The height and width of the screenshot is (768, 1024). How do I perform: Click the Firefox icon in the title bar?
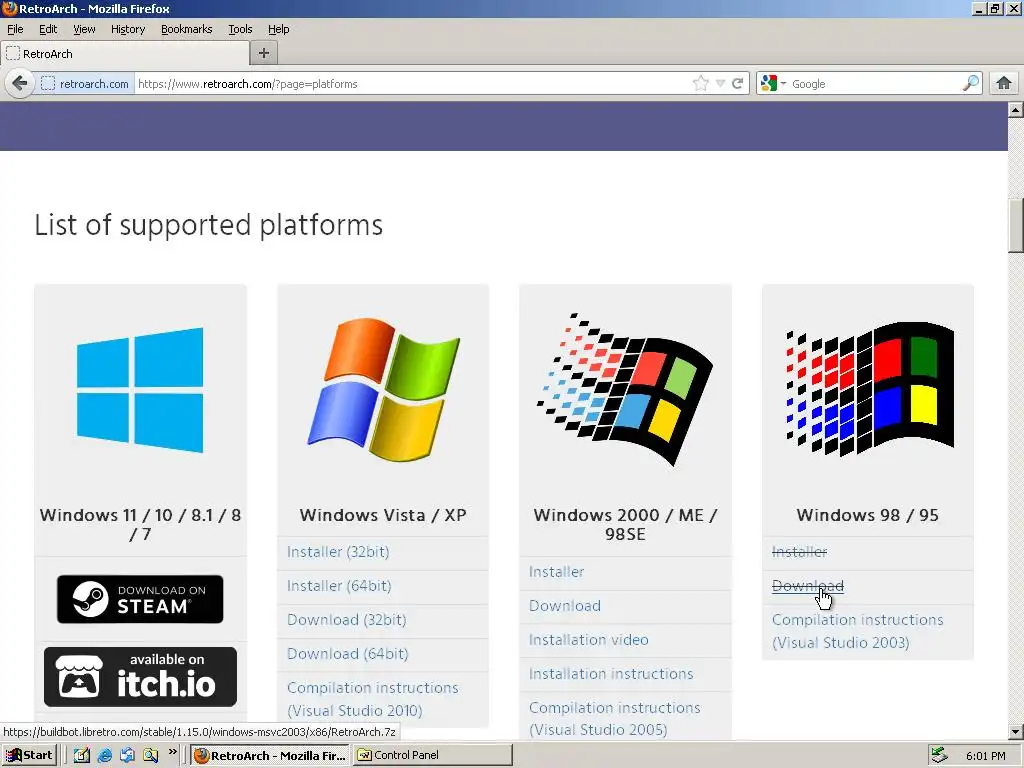pyautogui.click(x=9, y=8)
